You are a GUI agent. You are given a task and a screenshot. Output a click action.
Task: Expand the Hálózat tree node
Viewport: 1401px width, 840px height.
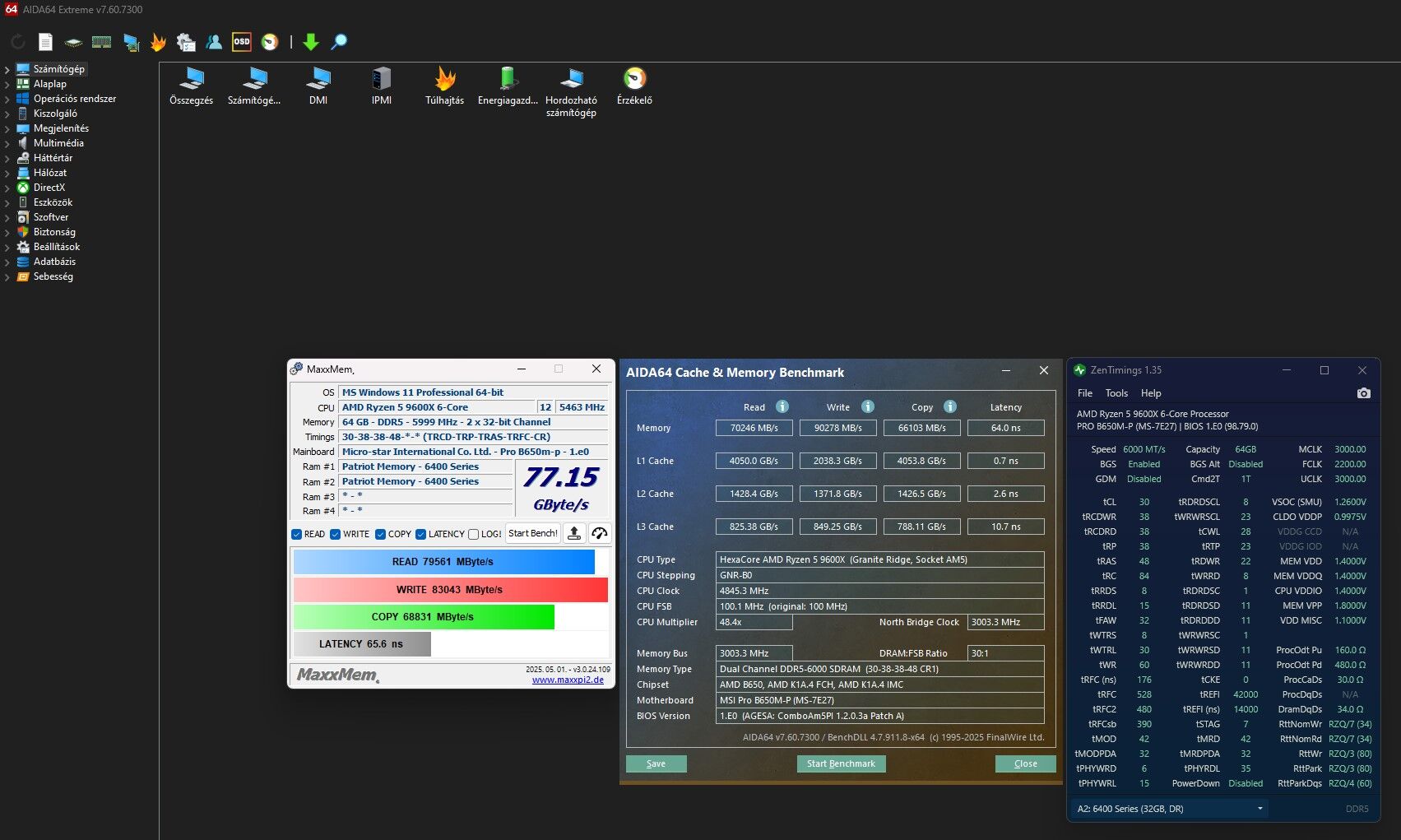click(x=7, y=173)
